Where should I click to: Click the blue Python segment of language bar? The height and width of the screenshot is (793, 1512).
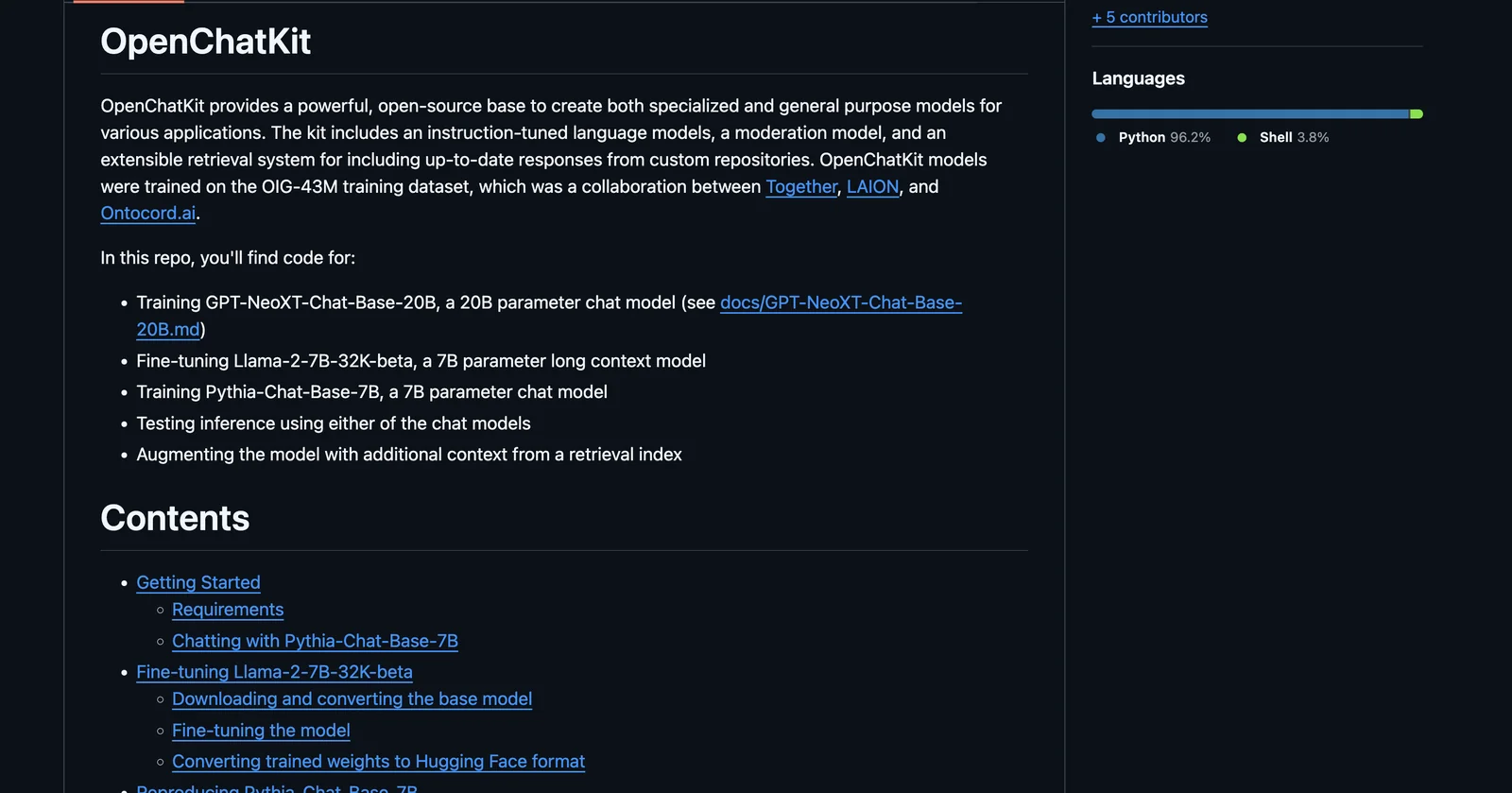(x=1249, y=114)
